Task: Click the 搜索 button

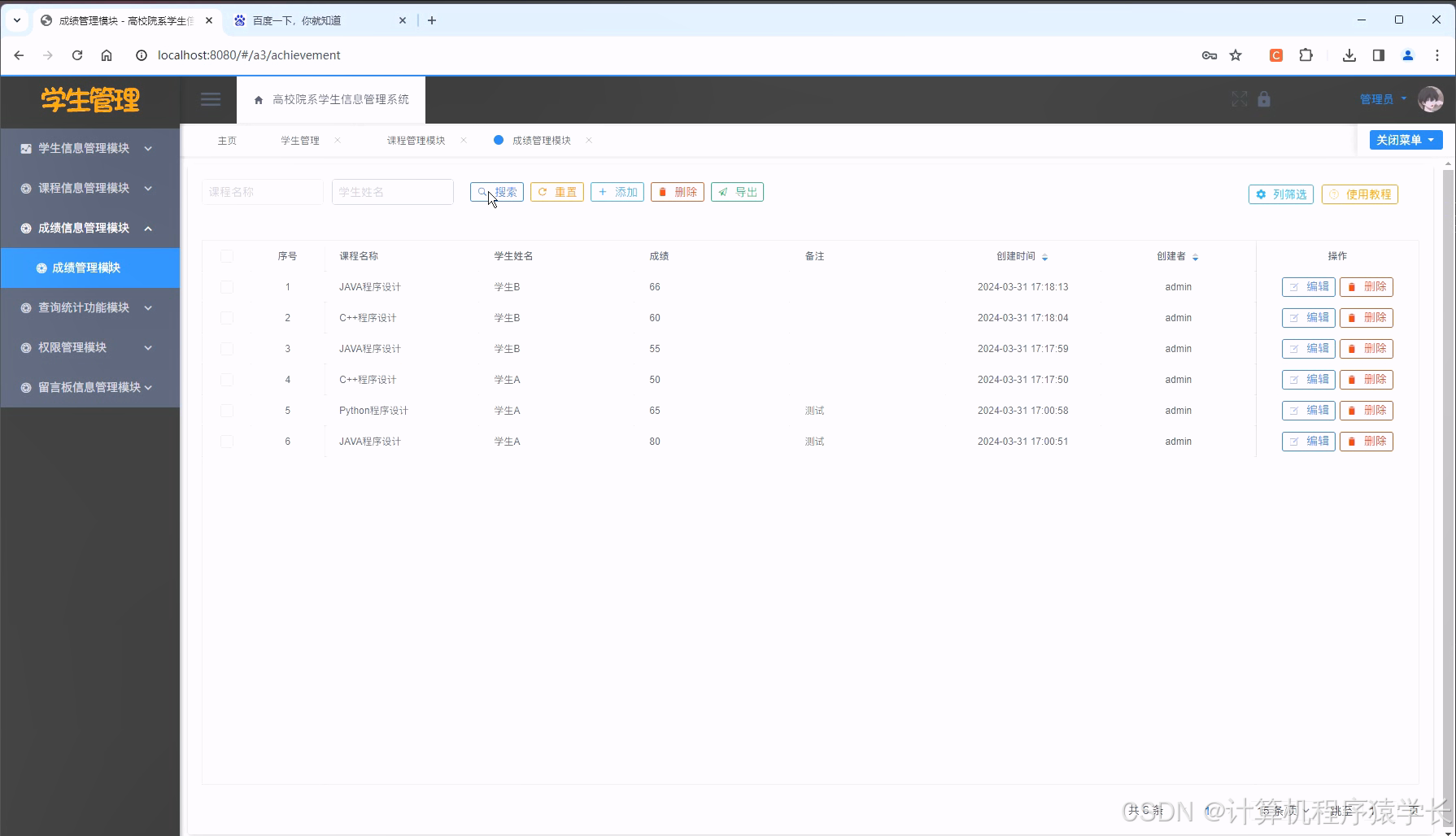Action: [x=497, y=192]
